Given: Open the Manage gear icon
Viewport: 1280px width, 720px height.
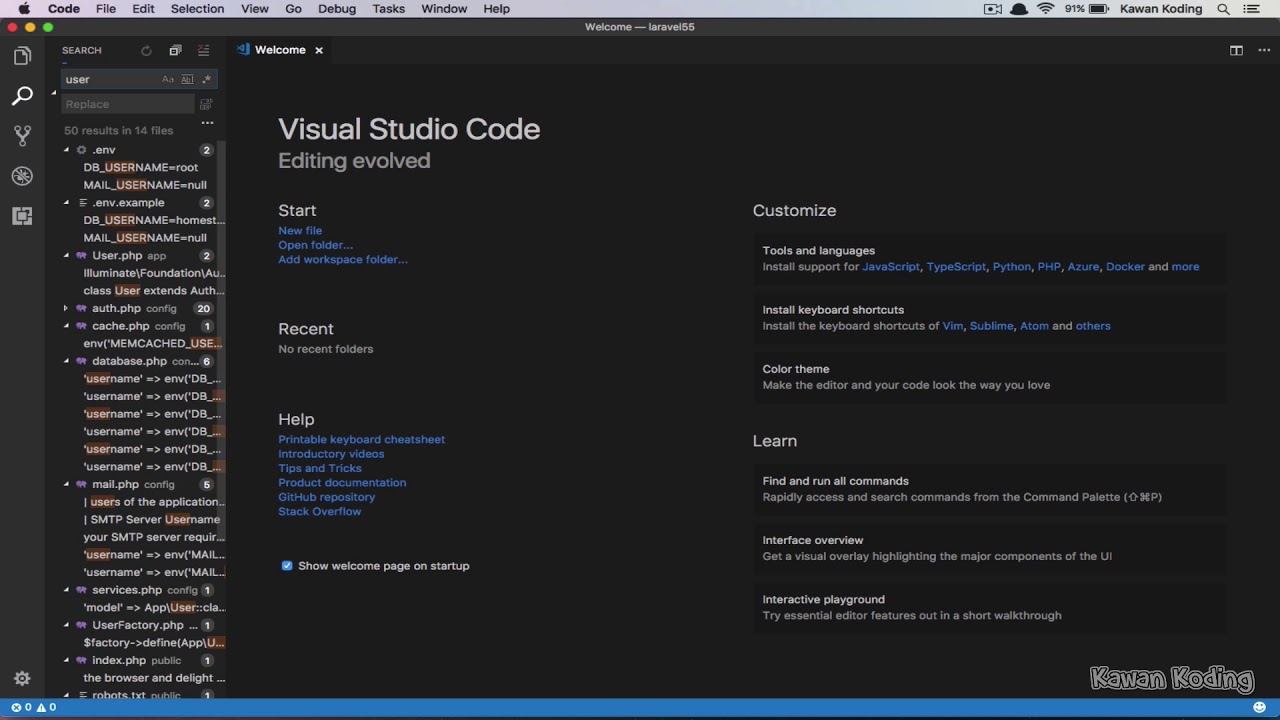Looking at the screenshot, I should point(22,678).
